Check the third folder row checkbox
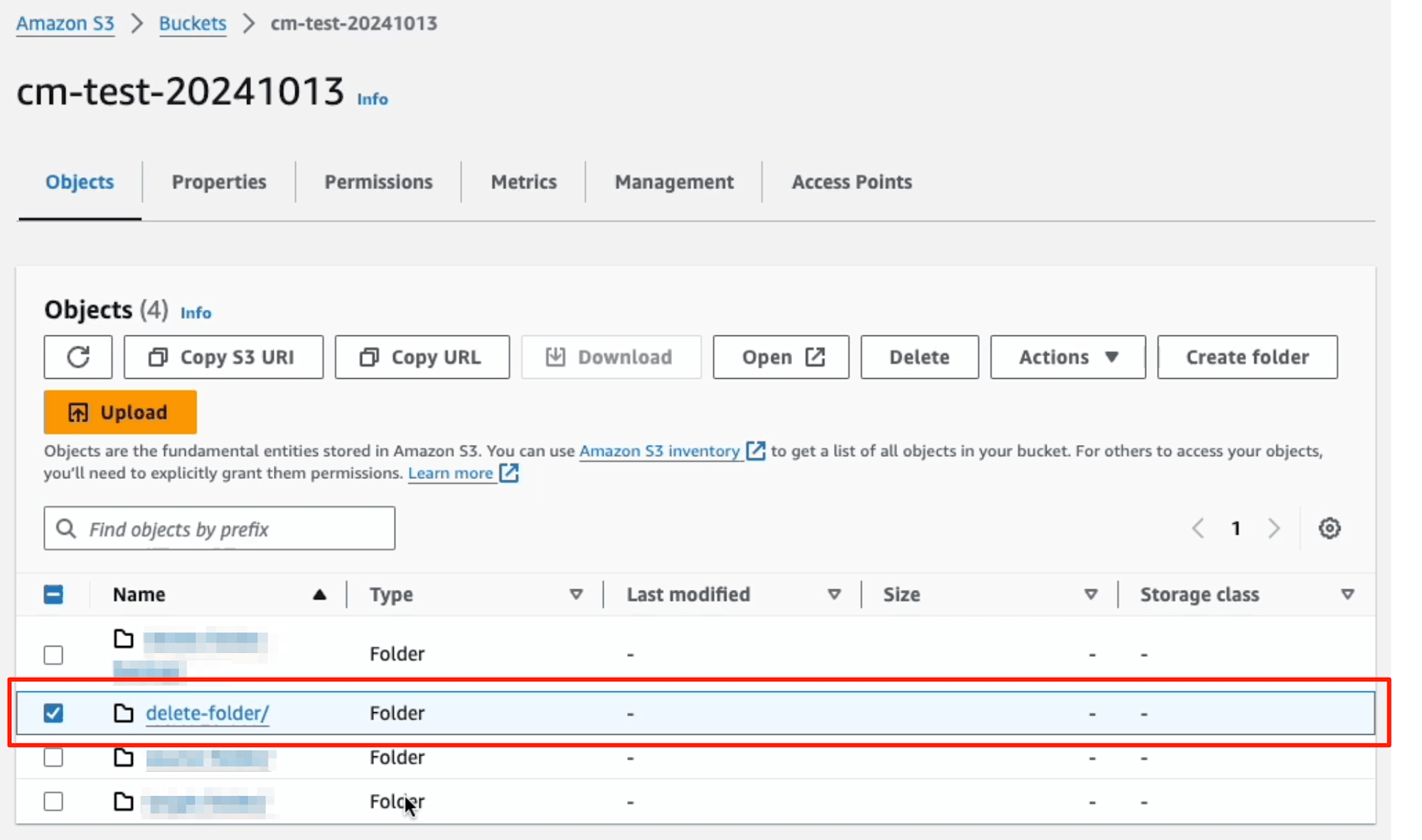The width and height of the screenshot is (1422, 840). tap(53, 758)
